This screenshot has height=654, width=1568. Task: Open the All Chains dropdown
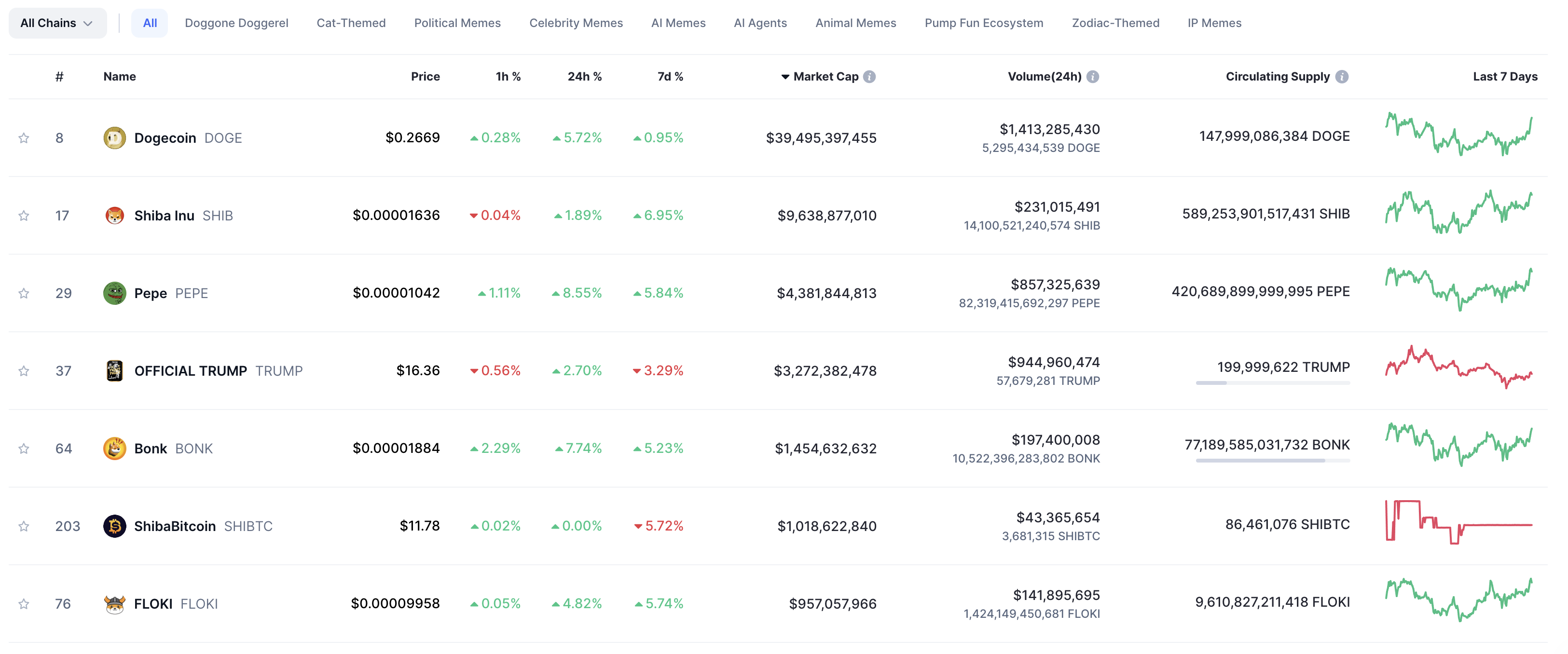click(56, 23)
